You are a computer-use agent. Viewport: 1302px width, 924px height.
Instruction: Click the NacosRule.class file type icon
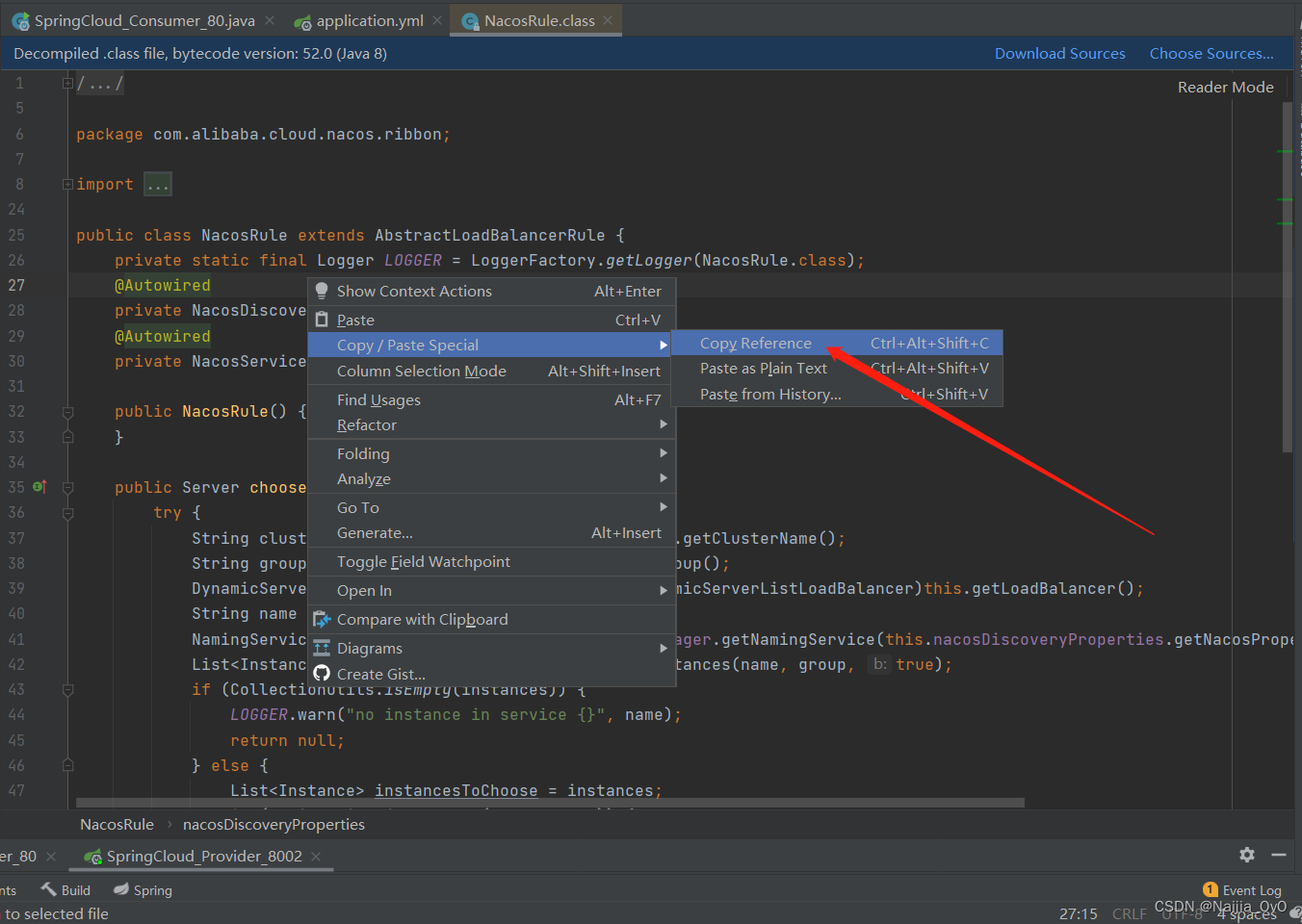pyautogui.click(x=471, y=21)
